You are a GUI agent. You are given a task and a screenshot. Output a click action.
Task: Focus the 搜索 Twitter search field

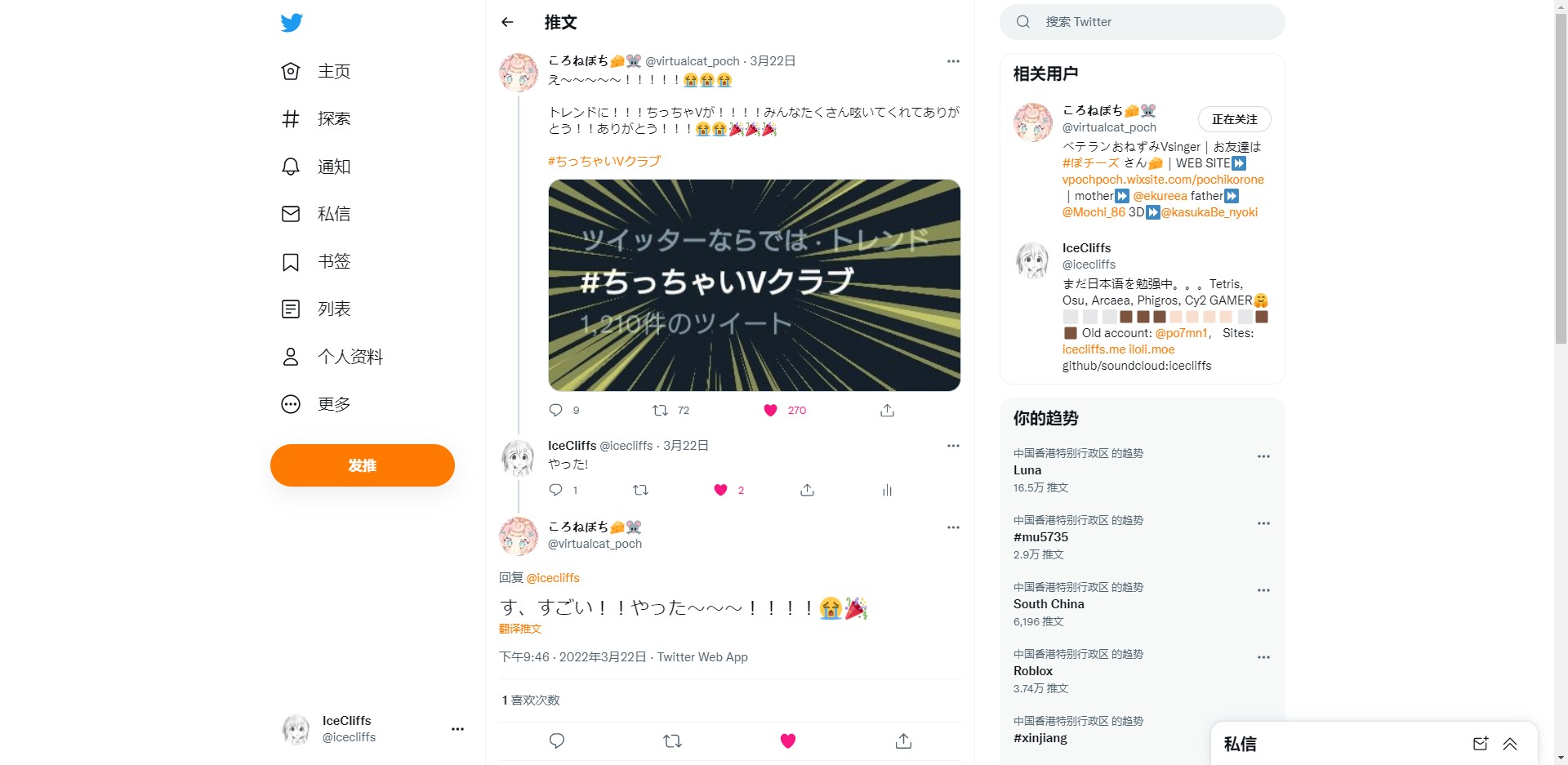tap(1142, 22)
